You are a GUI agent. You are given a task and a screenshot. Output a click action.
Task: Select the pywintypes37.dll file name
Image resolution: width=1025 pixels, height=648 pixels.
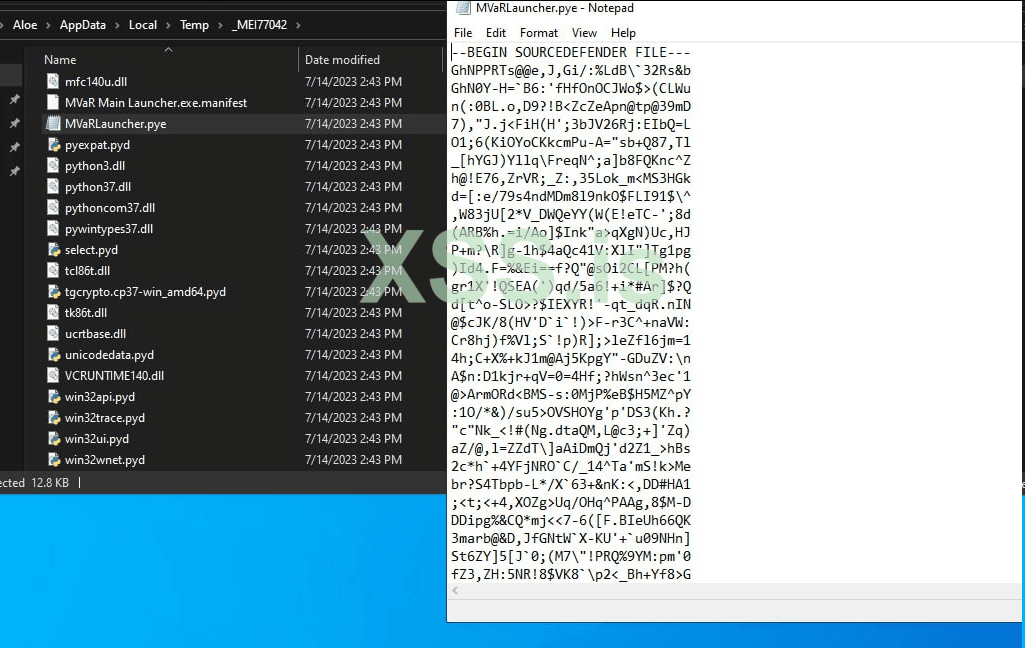pos(109,229)
